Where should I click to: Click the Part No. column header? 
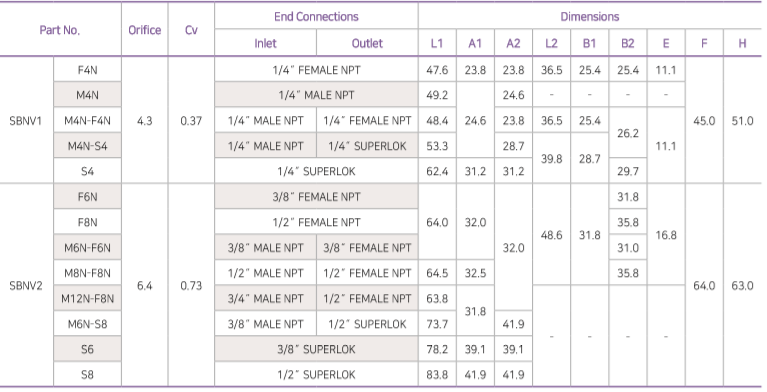60,30
